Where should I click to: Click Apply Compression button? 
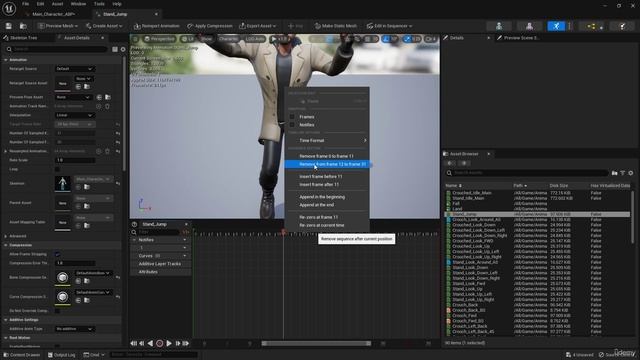point(210,26)
